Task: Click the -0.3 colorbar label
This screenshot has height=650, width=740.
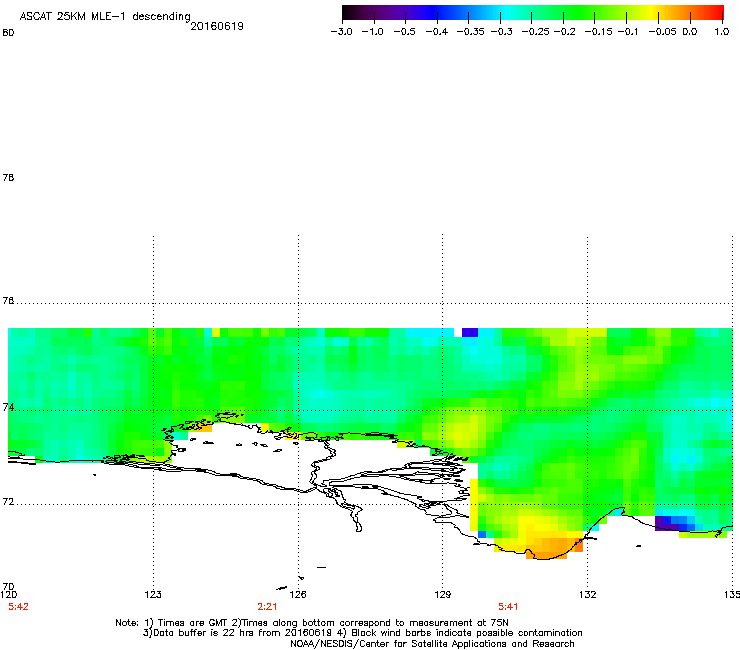Action: [501, 32]
